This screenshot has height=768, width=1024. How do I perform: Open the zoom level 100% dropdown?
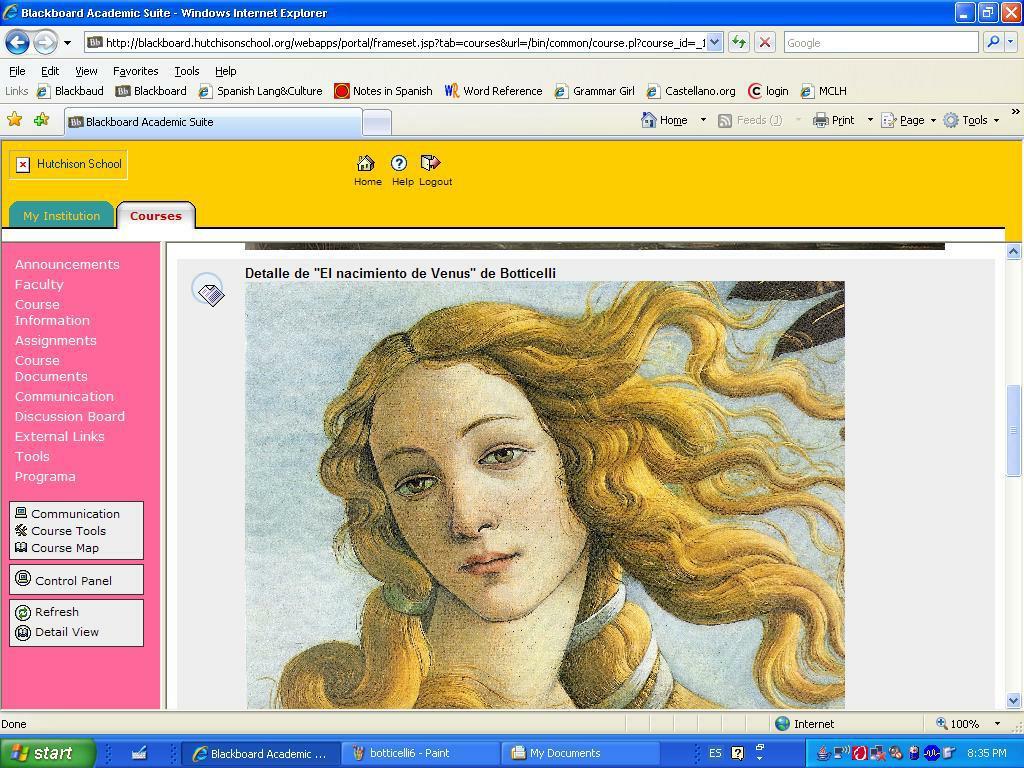pyautogui.click(x=997, y=724)
